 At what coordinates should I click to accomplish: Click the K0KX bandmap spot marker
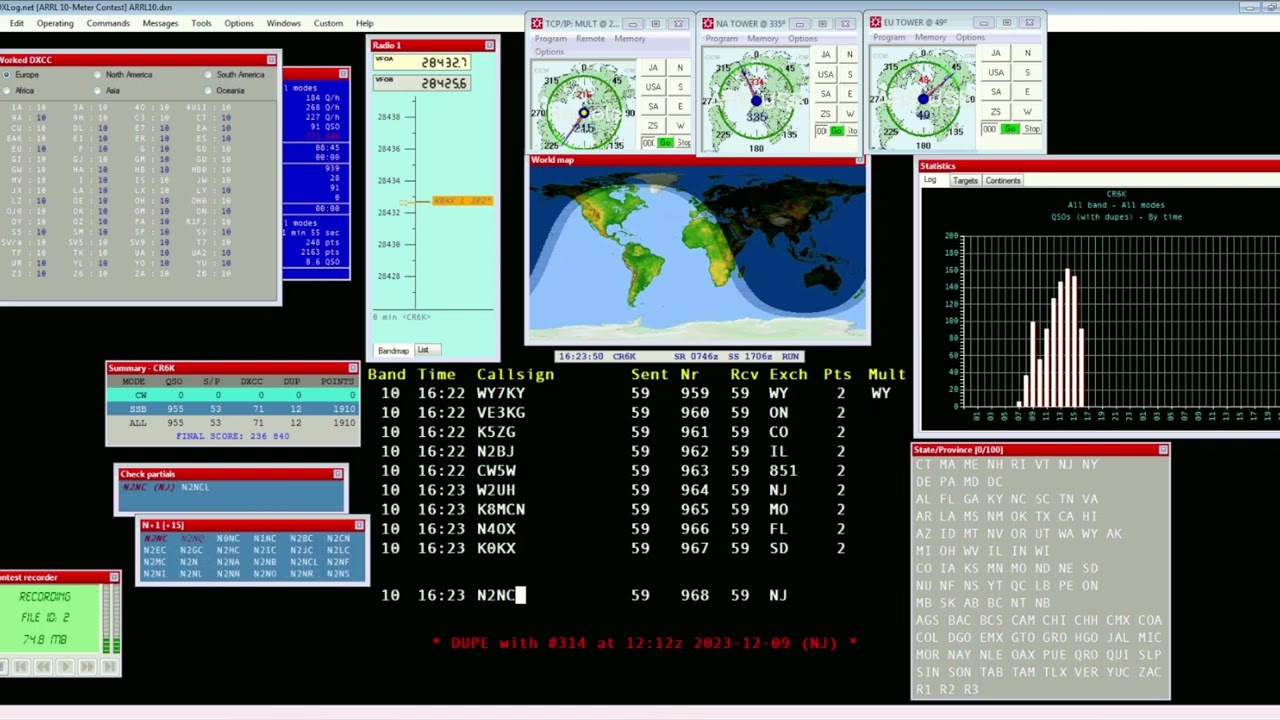462,201
